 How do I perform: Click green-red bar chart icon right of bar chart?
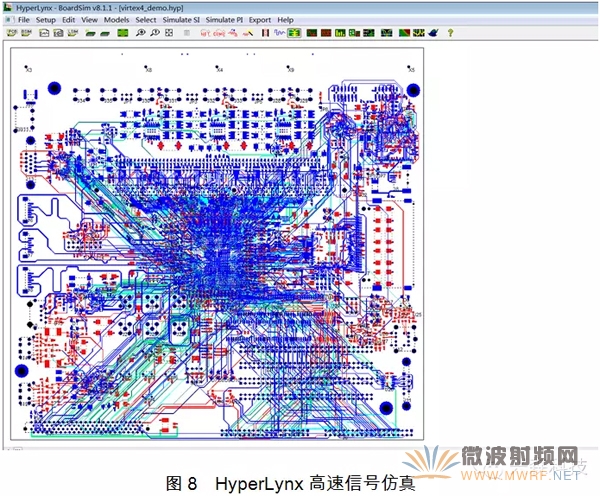(x=354, y=33)
